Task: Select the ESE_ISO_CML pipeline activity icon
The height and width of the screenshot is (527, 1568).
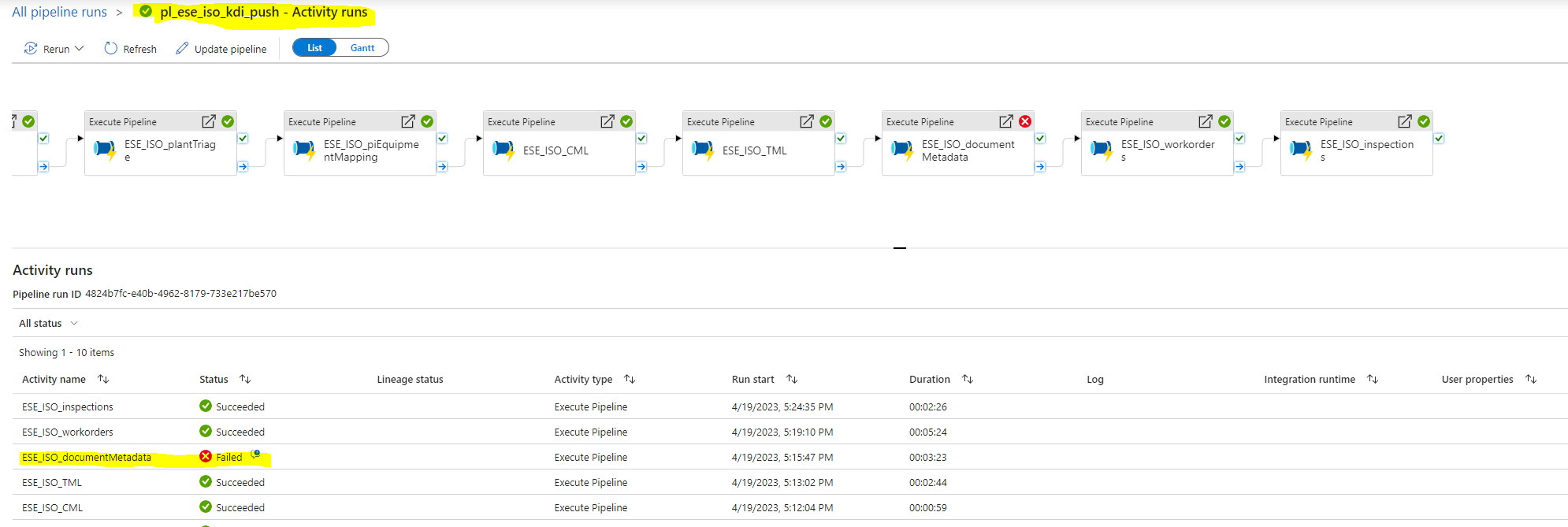Action: click(503, 150)
